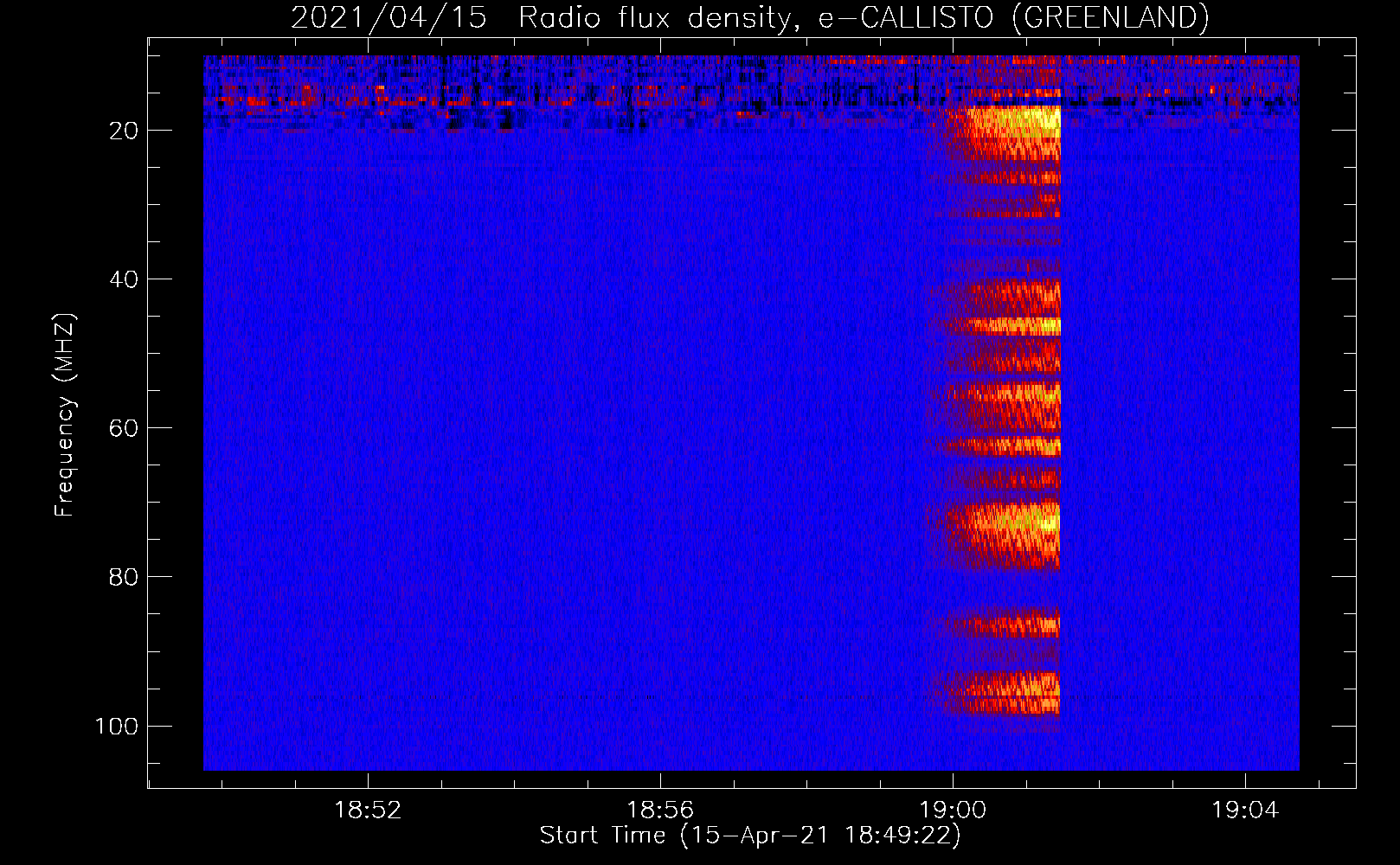Select the 18:56 time axis tick label
The height and width of the screenshot is (865, 1400).
click(x=660, y=810)
